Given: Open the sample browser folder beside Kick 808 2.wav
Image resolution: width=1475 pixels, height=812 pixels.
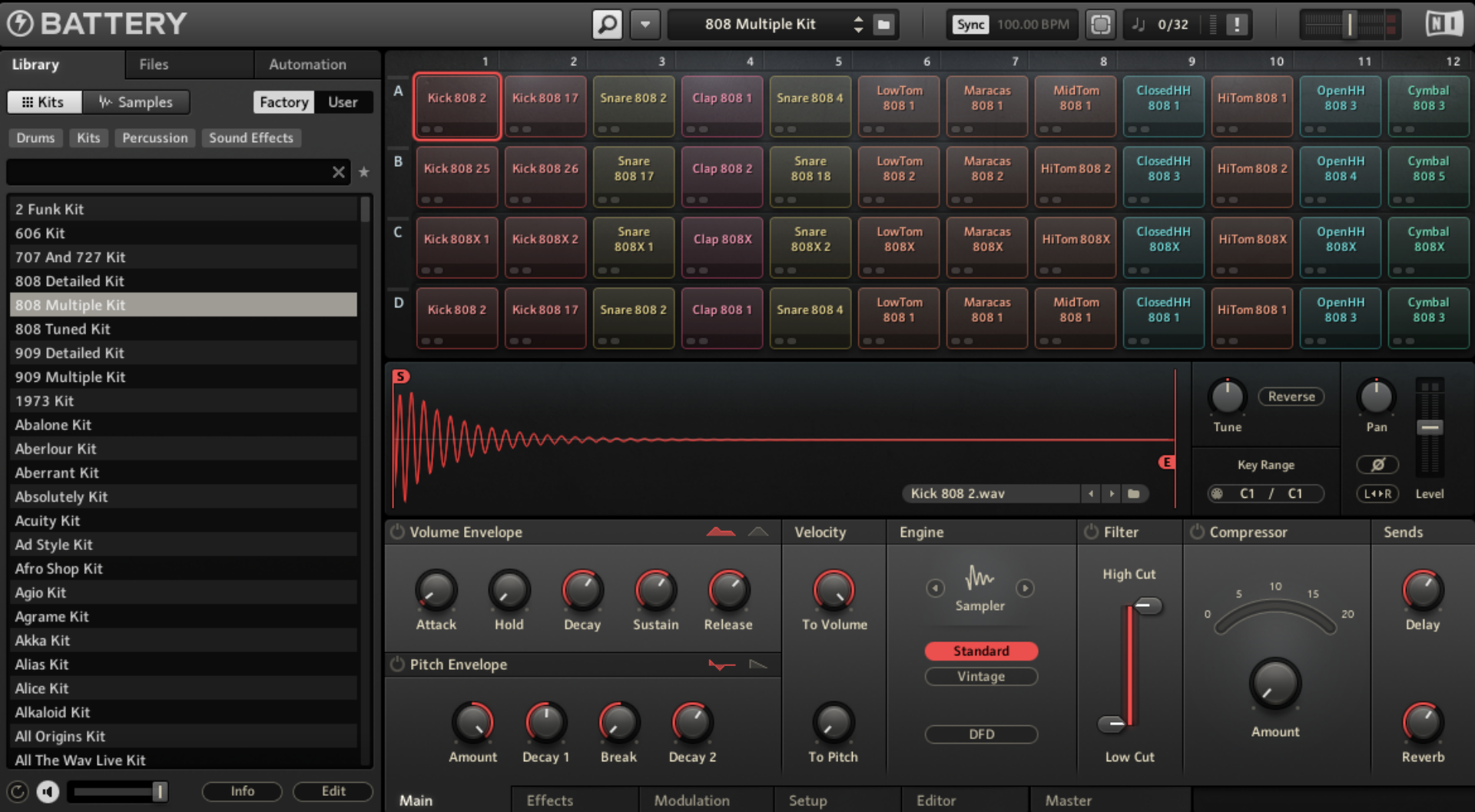Looking at the screenshot, I should tap(1135, 493).
